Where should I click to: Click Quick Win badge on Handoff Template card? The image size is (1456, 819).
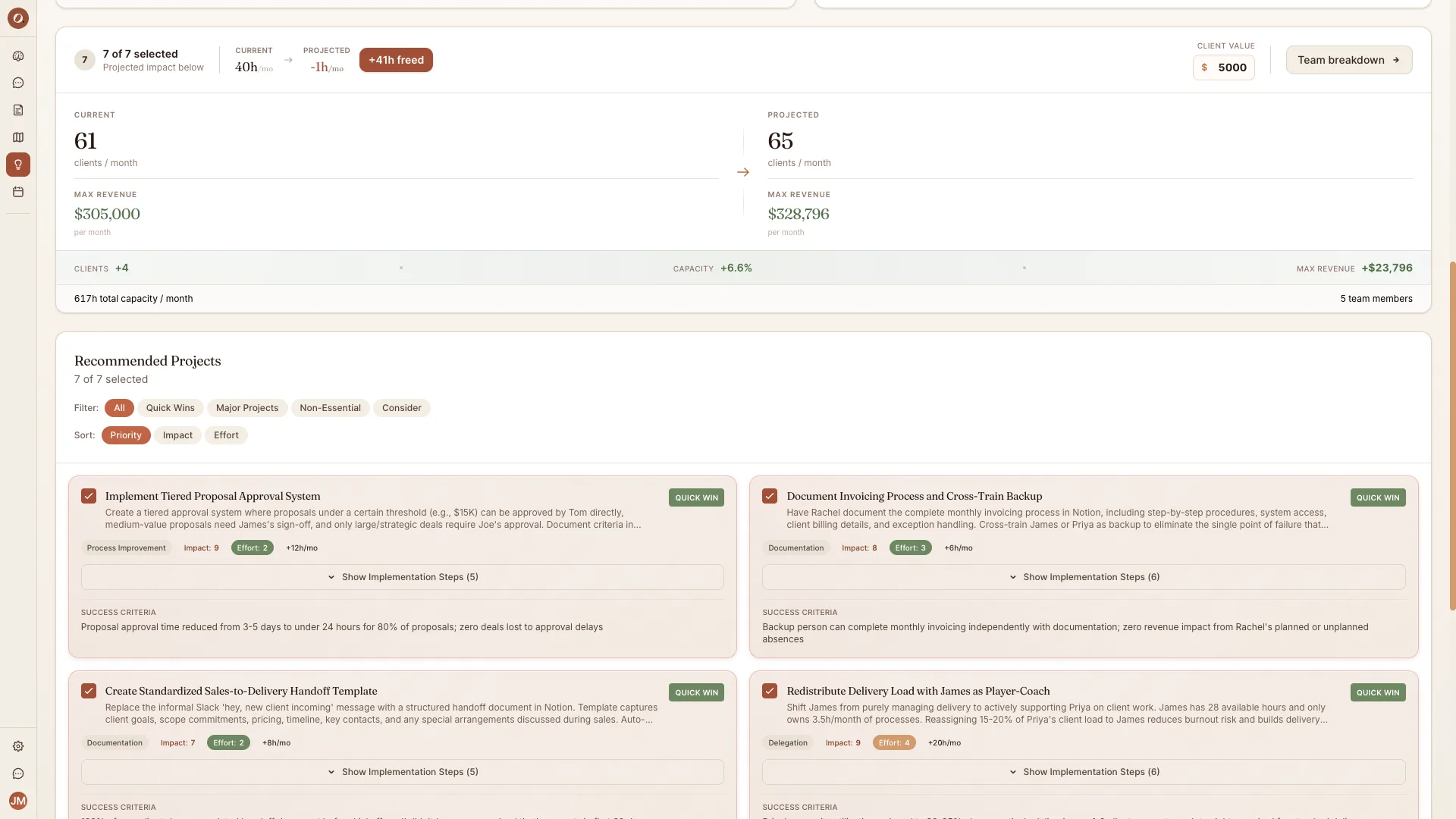click(x=696, y=692)
